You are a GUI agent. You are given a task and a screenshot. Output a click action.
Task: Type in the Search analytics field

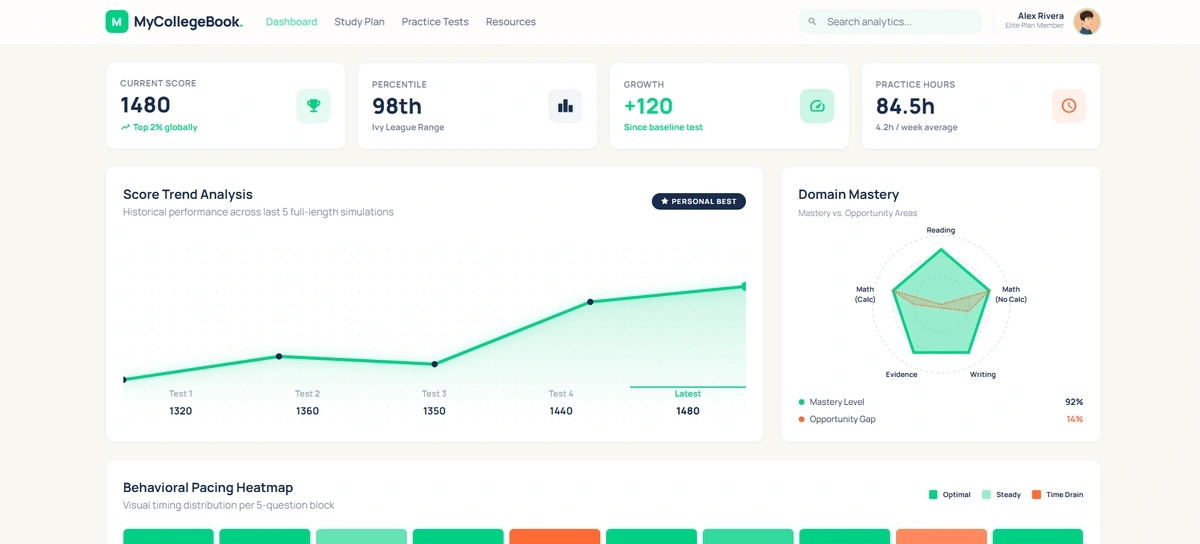point(900,22)
